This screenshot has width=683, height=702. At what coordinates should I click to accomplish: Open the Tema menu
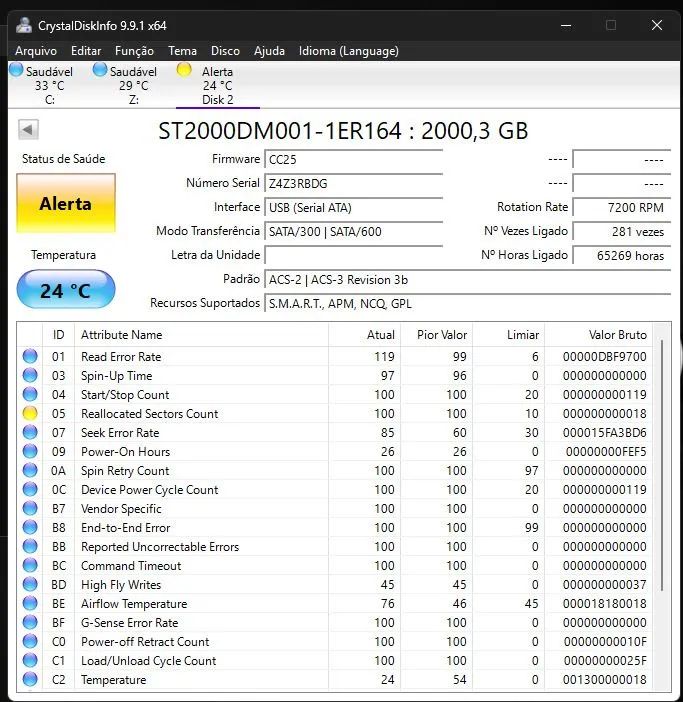pyautogui.click(x=182, y=51)
